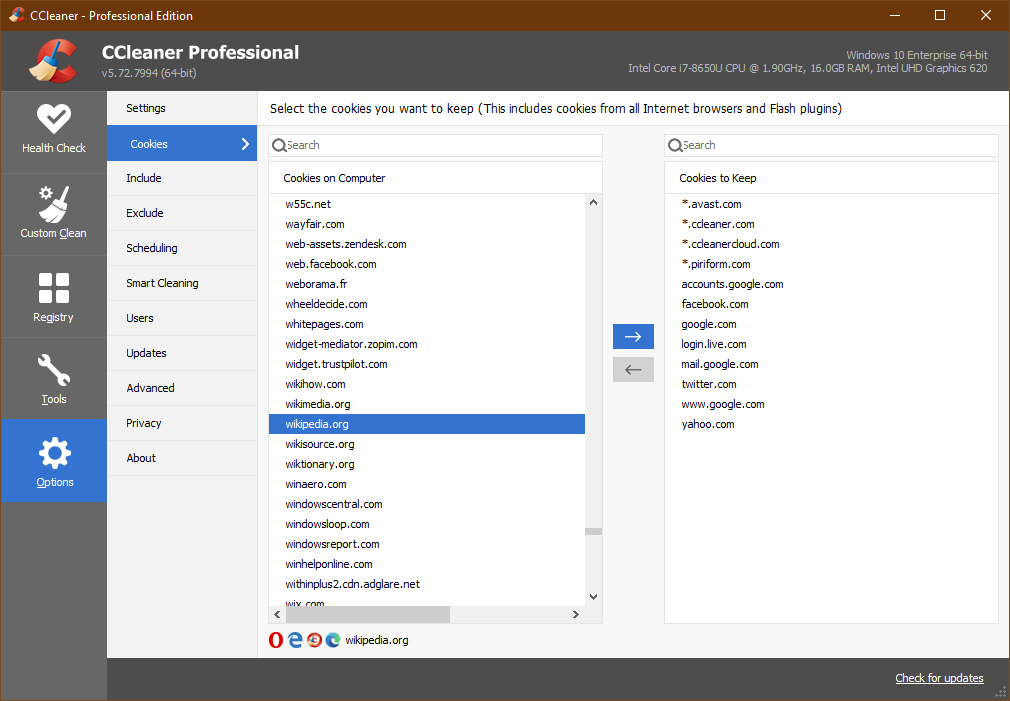Select the Privacy options page
The width and height of the screenshot is (1010, 701).
tap(144, 423)
